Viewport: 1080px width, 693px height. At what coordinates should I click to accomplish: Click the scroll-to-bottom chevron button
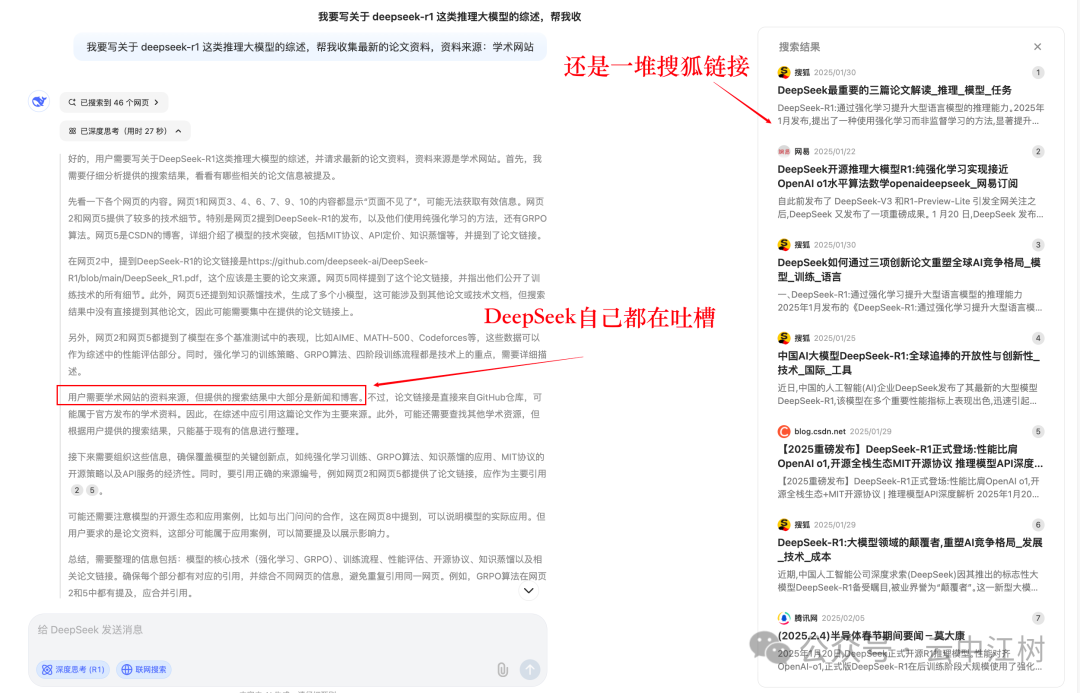[528, 590]
